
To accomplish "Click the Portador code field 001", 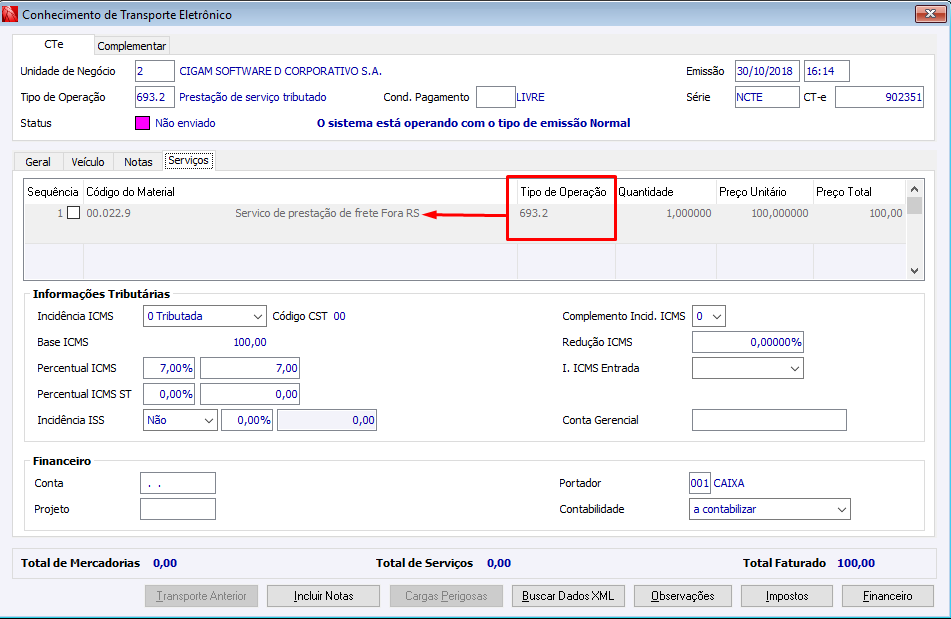I will pos(700,483).
